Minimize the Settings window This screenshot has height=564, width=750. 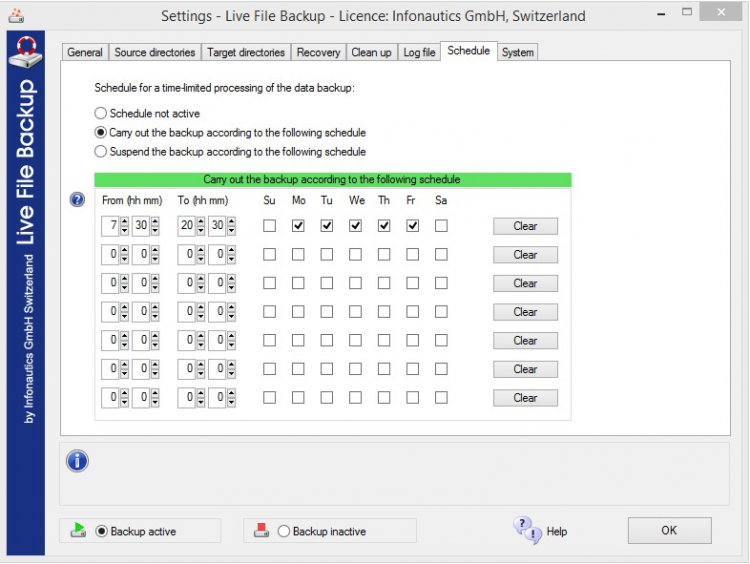click(x=661, y=14)
